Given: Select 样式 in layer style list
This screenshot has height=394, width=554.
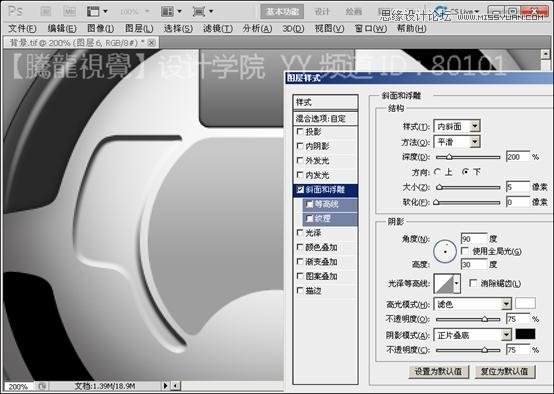Looking at the screenshot, I should point(325,102).
